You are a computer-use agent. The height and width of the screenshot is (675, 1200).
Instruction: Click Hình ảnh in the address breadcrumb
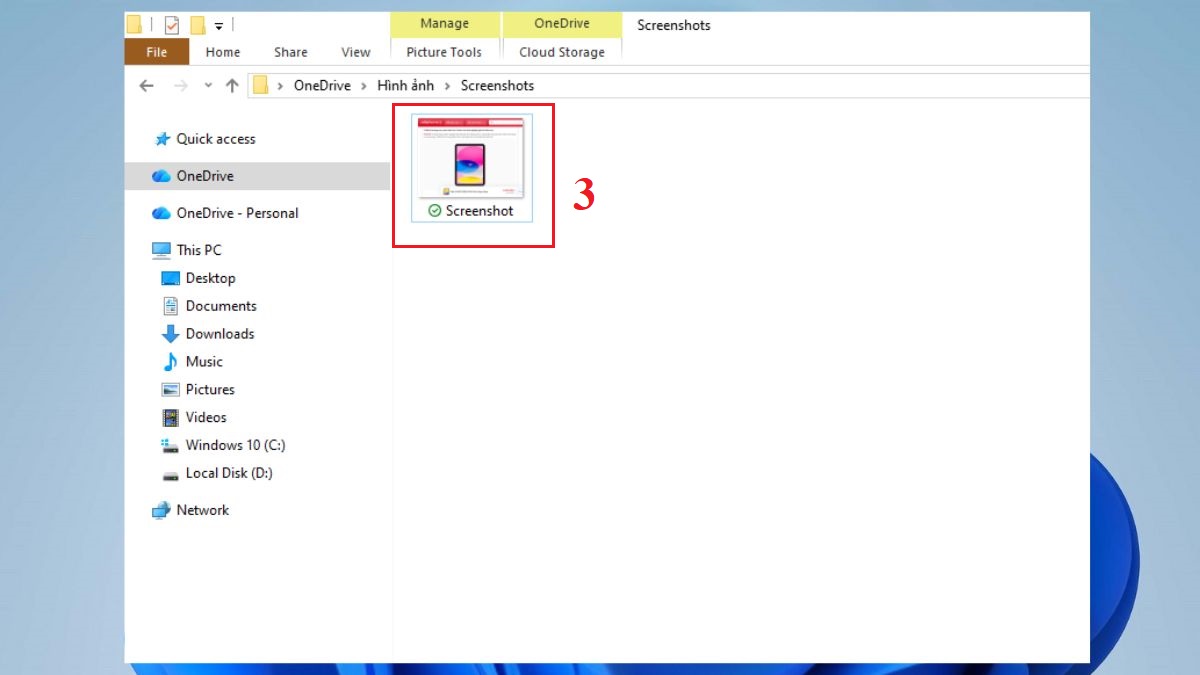pyautogui.click(x=406, y=86)
